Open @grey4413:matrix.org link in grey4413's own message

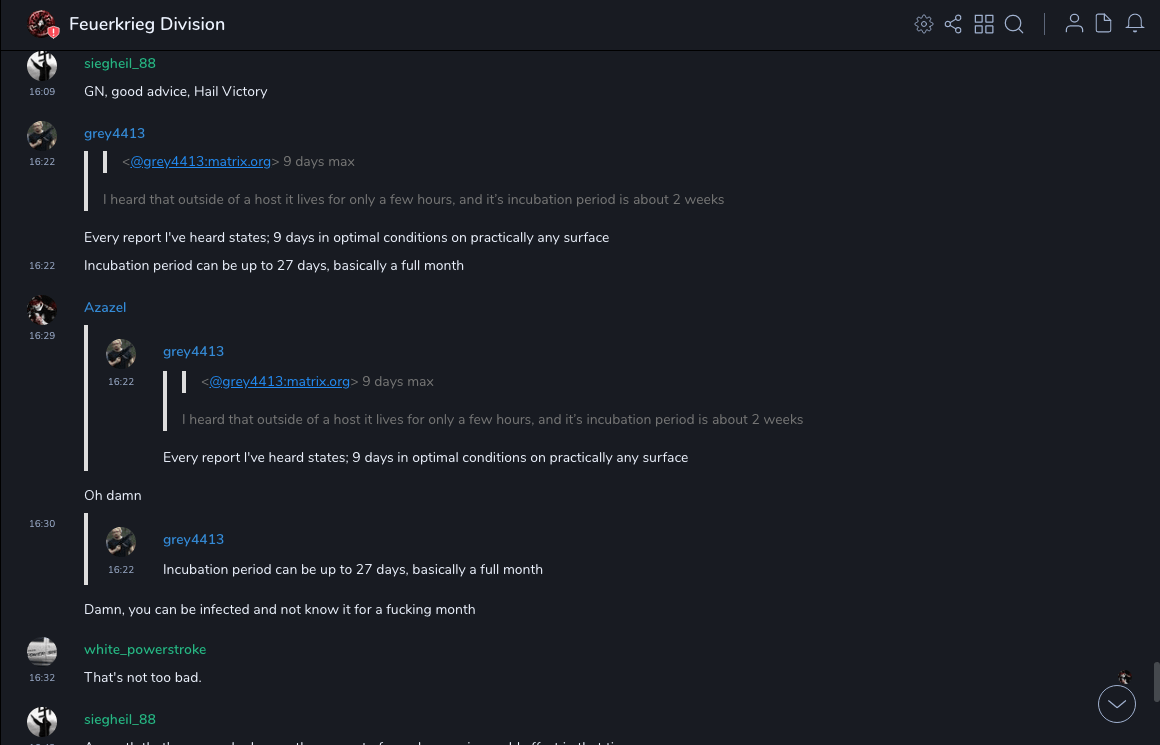point(201,161)
